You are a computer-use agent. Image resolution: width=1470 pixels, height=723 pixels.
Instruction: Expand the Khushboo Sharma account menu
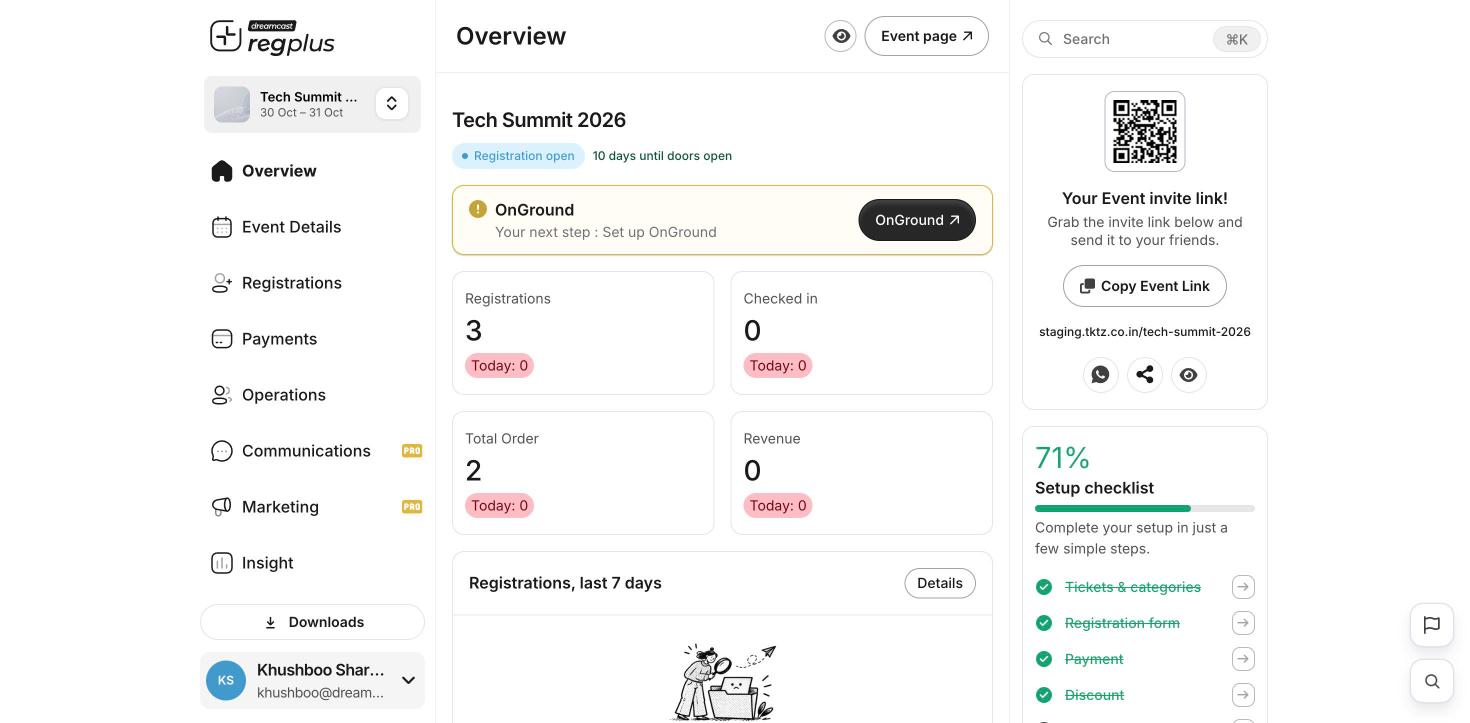pyautogui.click(x=408, y=680)
